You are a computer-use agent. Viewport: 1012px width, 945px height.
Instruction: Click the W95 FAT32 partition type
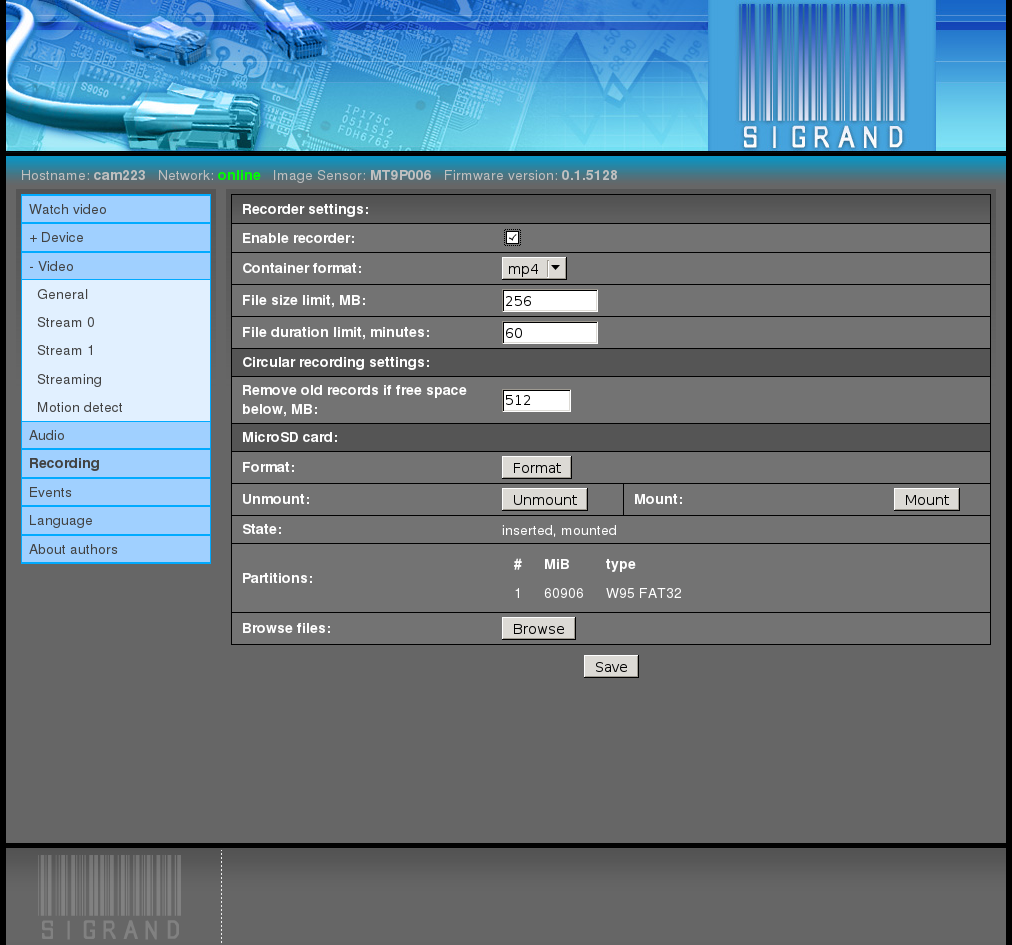click(643, 593)
